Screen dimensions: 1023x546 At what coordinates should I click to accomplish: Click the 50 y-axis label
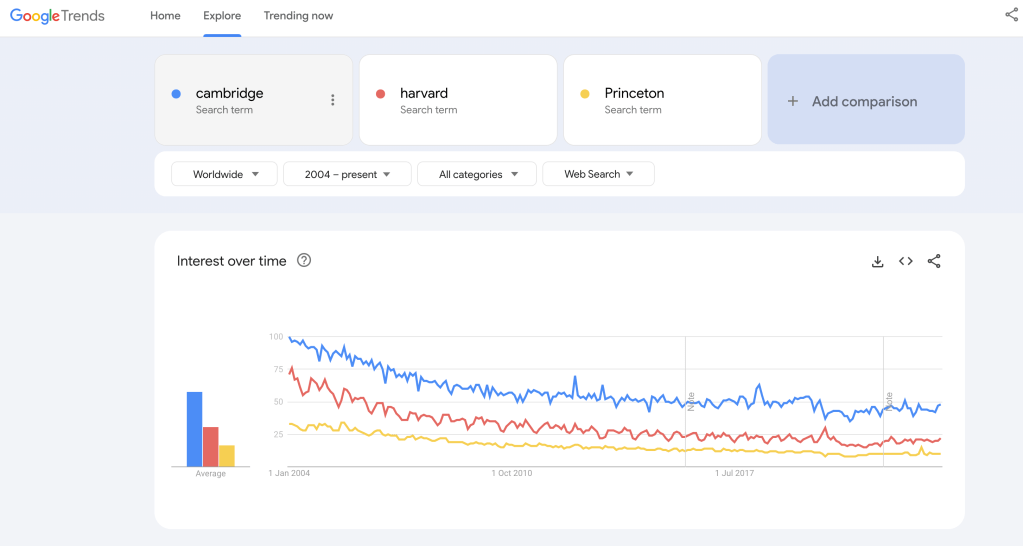click(279, 402)
